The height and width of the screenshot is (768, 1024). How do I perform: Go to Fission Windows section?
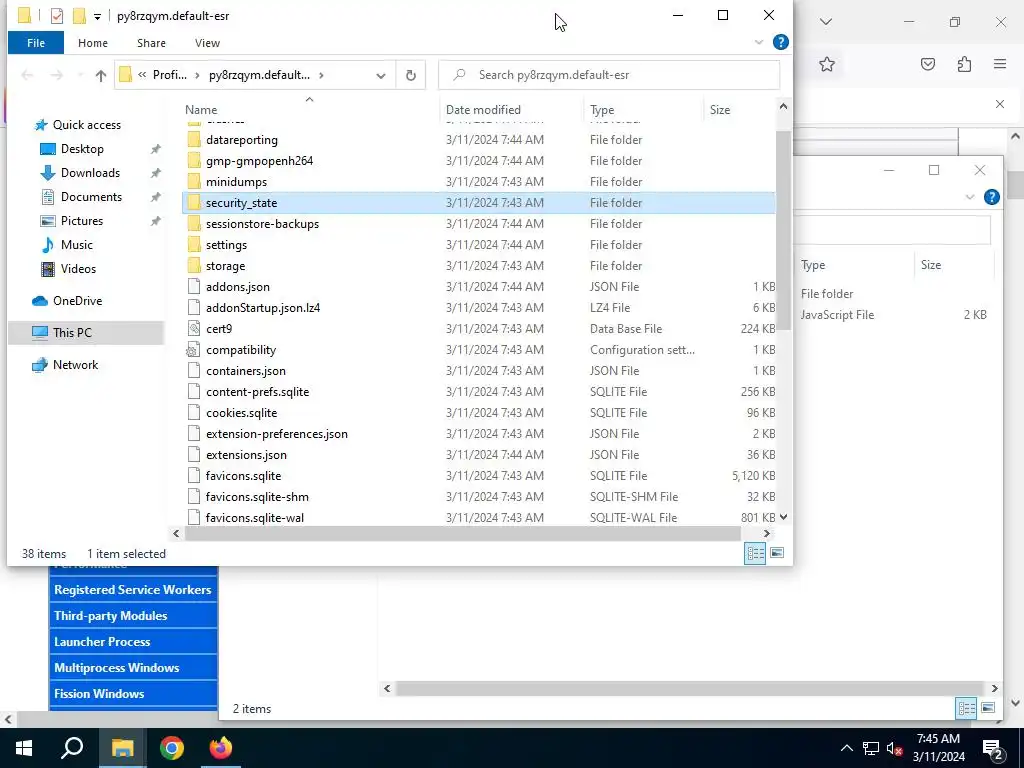(x=133, y=694)
